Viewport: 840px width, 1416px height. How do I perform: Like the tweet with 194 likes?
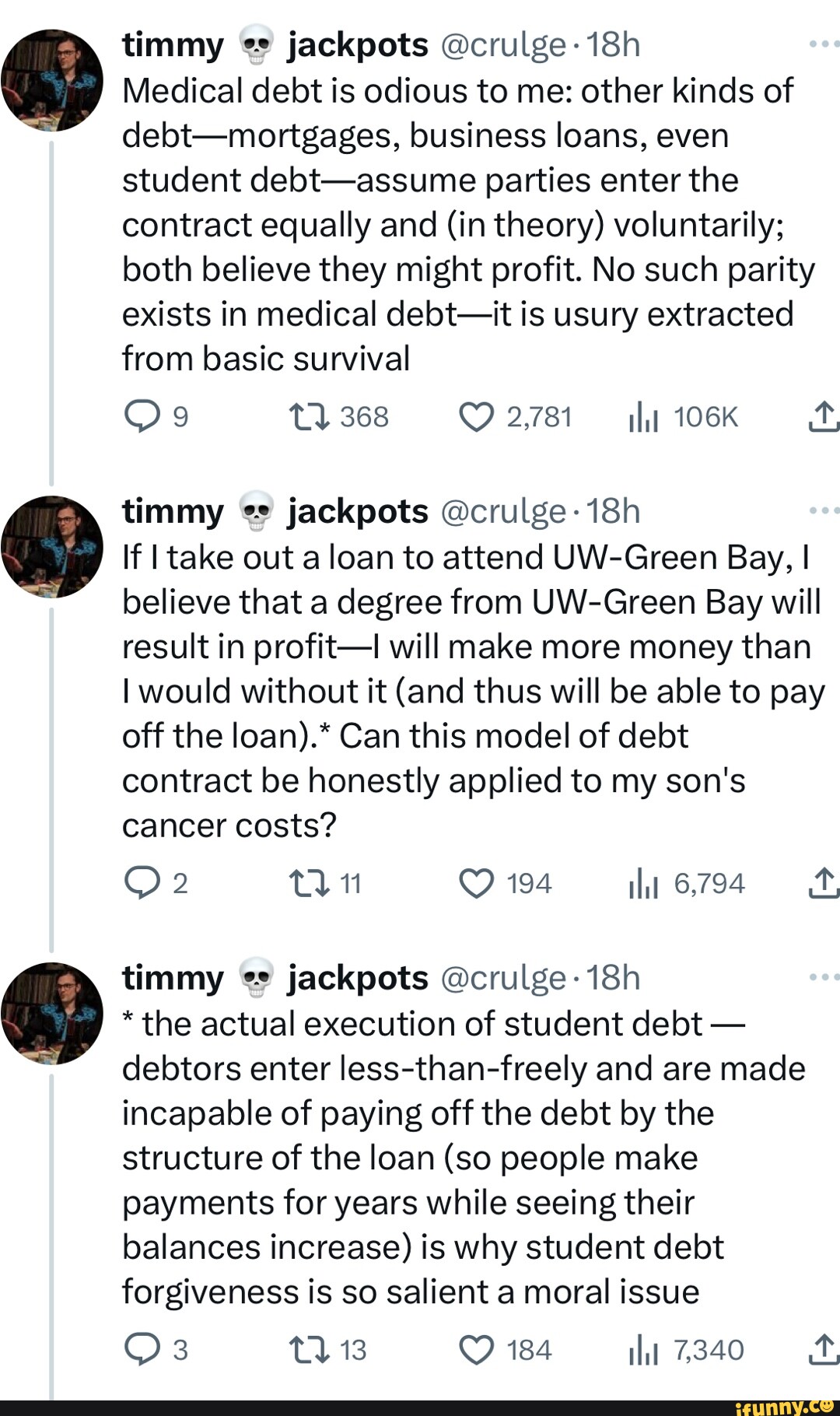[476, 884]
